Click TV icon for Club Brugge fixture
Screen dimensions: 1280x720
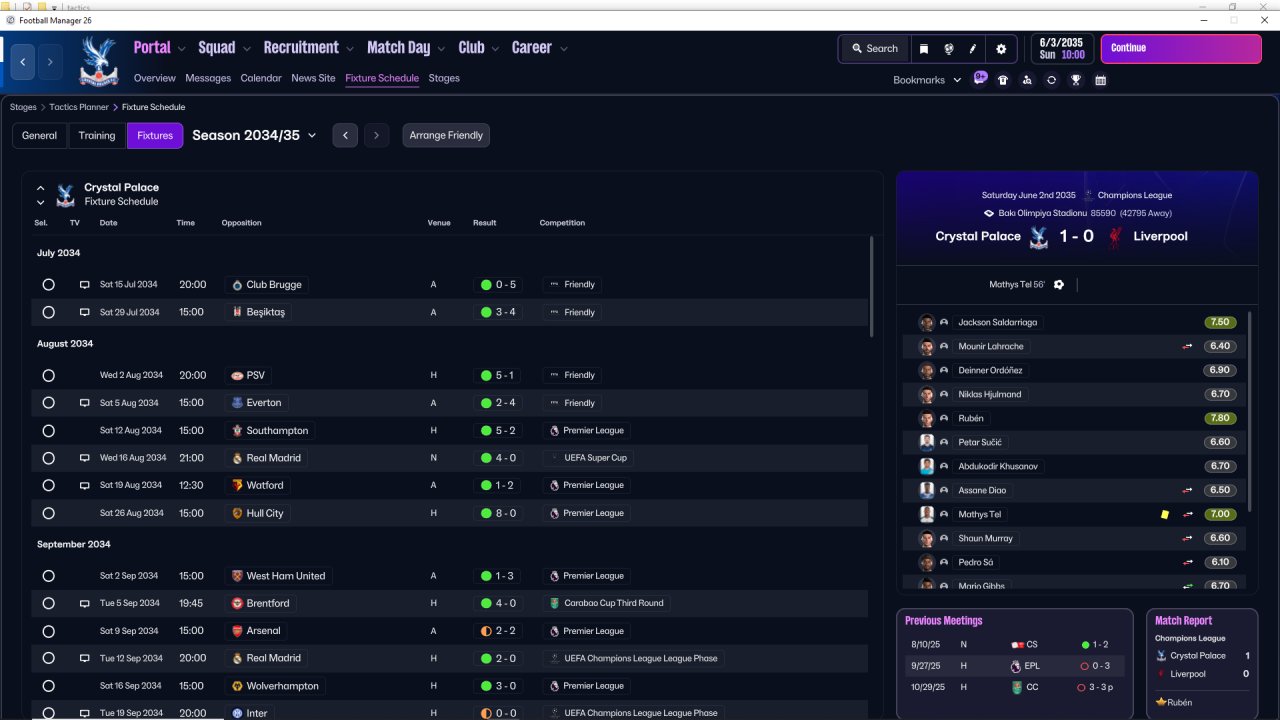85,285
